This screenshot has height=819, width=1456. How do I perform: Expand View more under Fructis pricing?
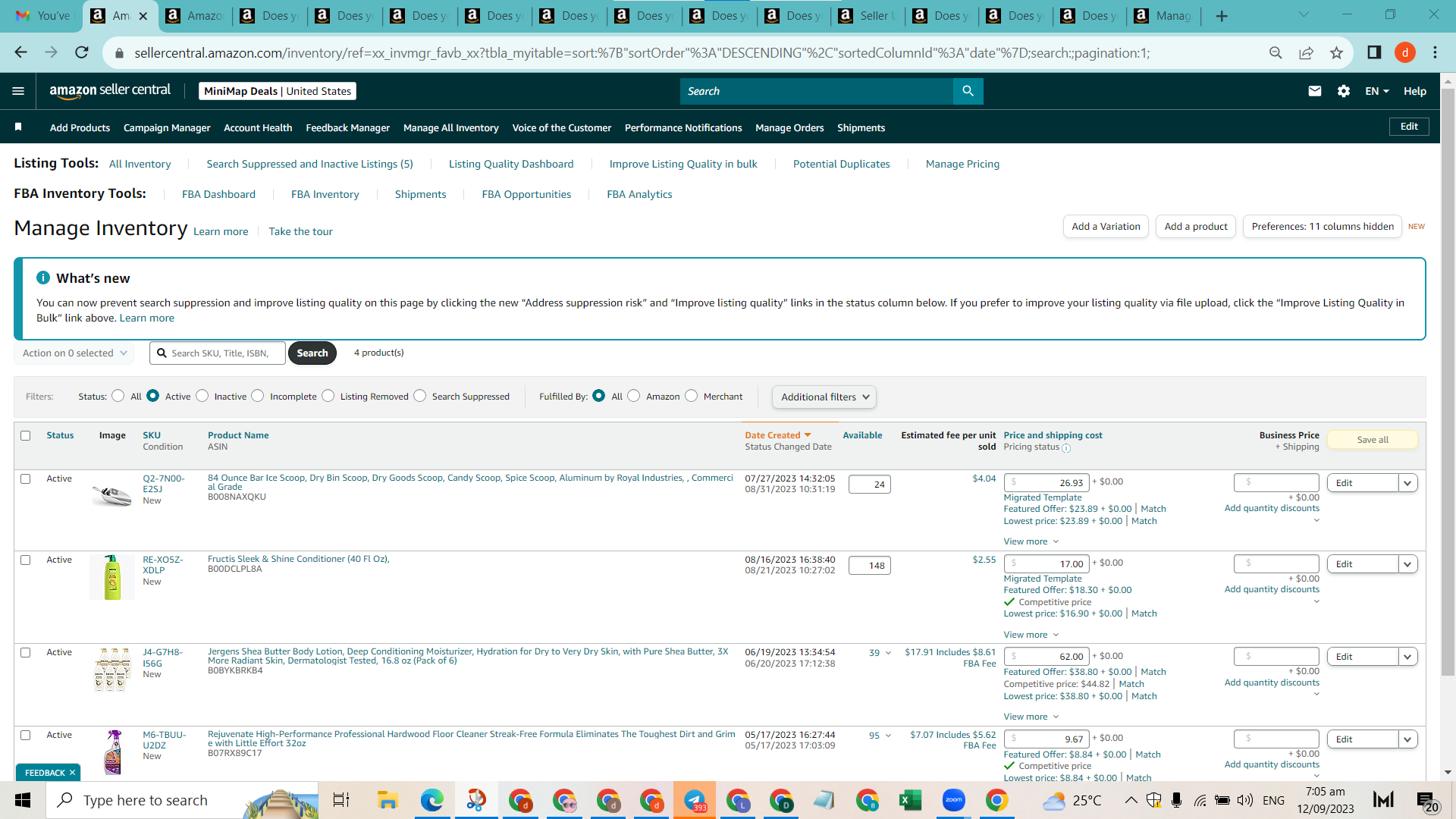click(1031, 635)
